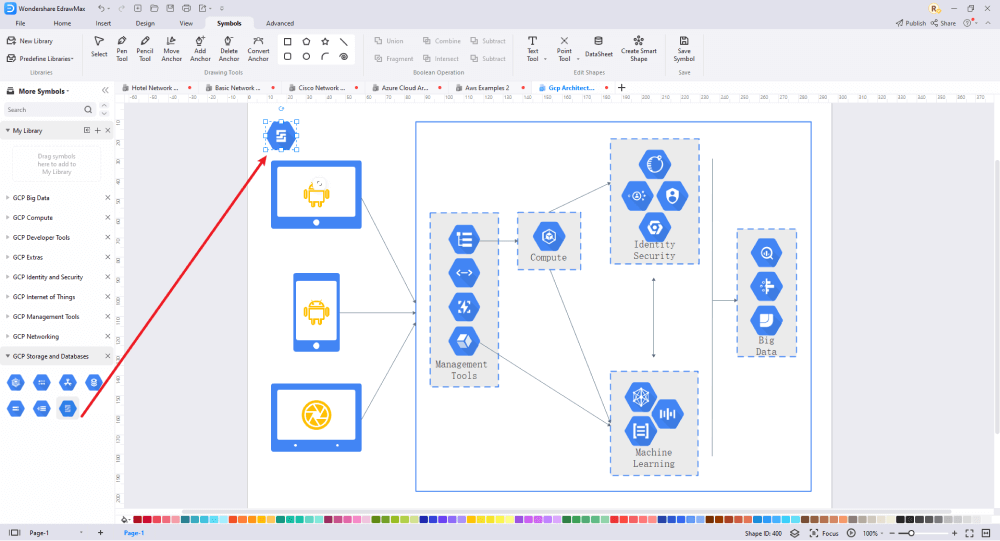Switch to the Insert tab

(103, 23)
